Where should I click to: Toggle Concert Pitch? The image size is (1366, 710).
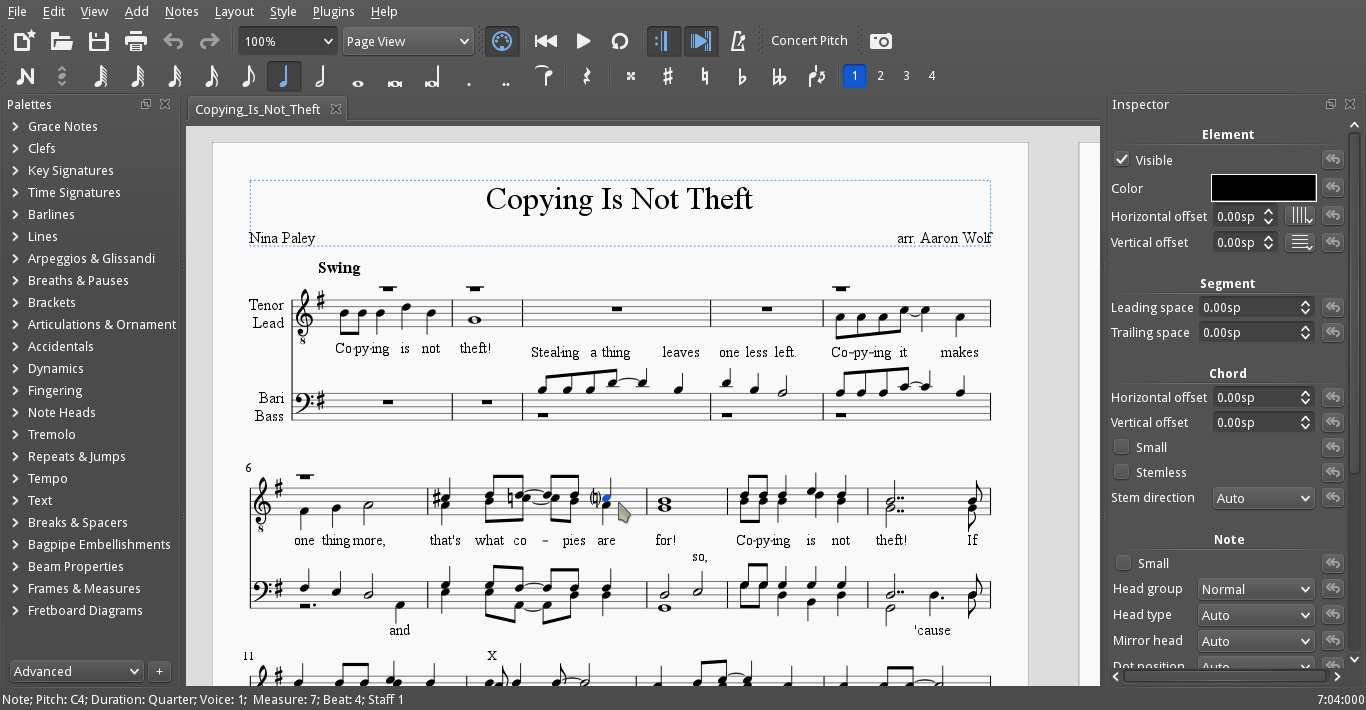coord(810,41)
